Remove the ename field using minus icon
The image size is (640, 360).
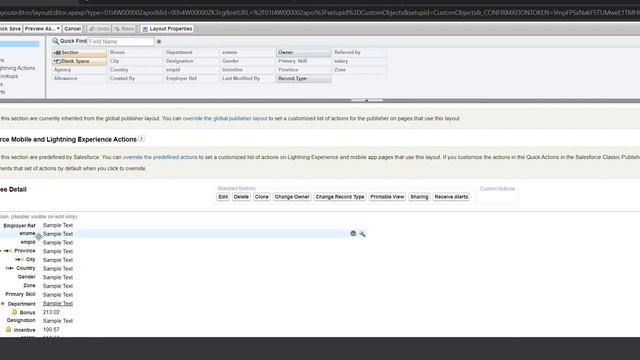[x=353, y=233]
